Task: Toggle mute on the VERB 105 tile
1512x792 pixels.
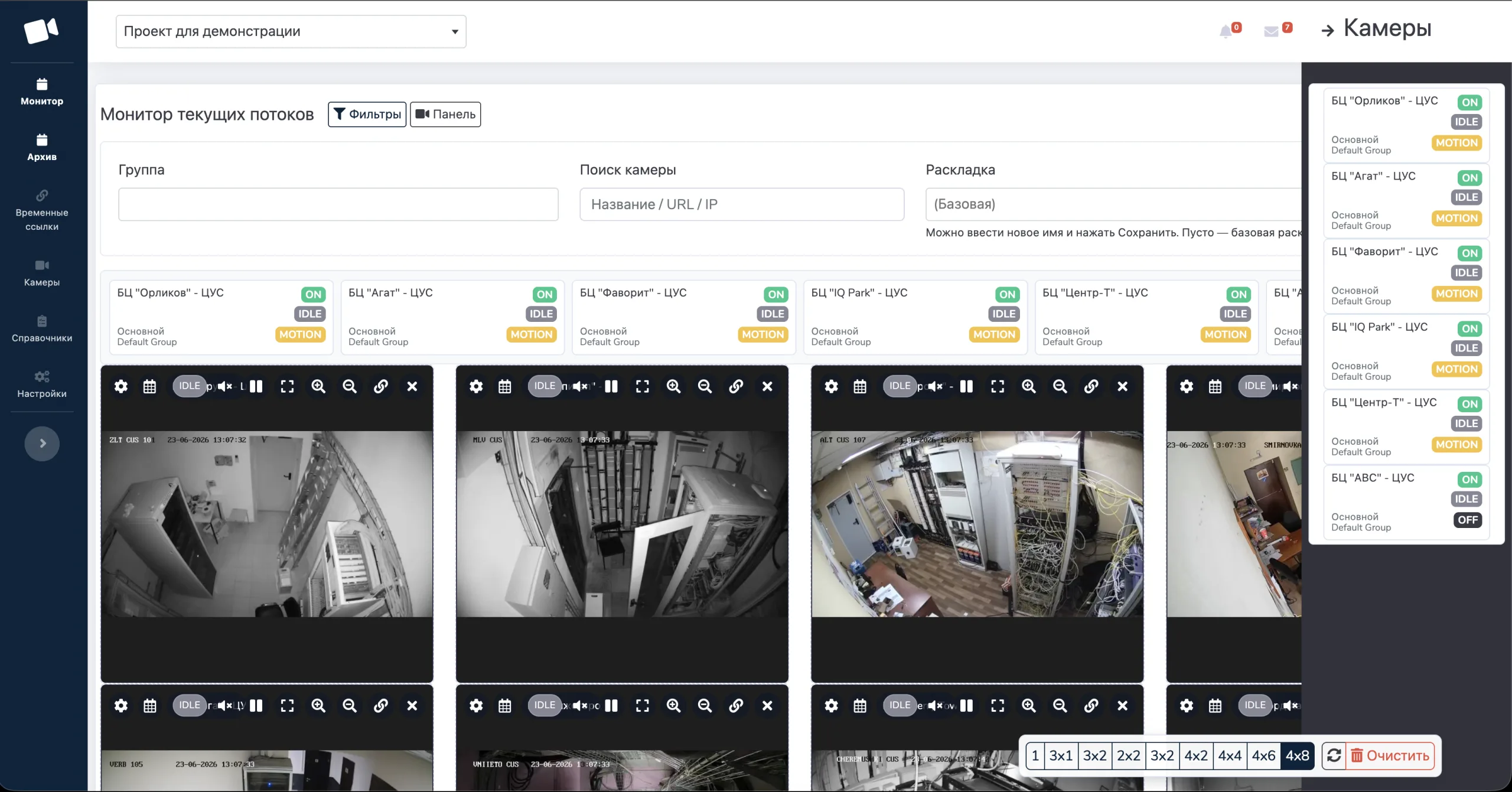Action: (x=225, y=705)
